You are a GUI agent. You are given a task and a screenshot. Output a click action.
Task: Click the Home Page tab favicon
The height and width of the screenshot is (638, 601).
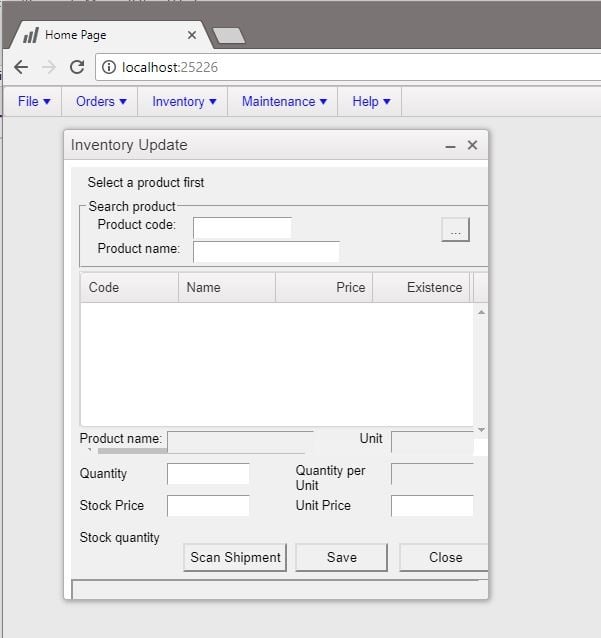click(31, 35)
